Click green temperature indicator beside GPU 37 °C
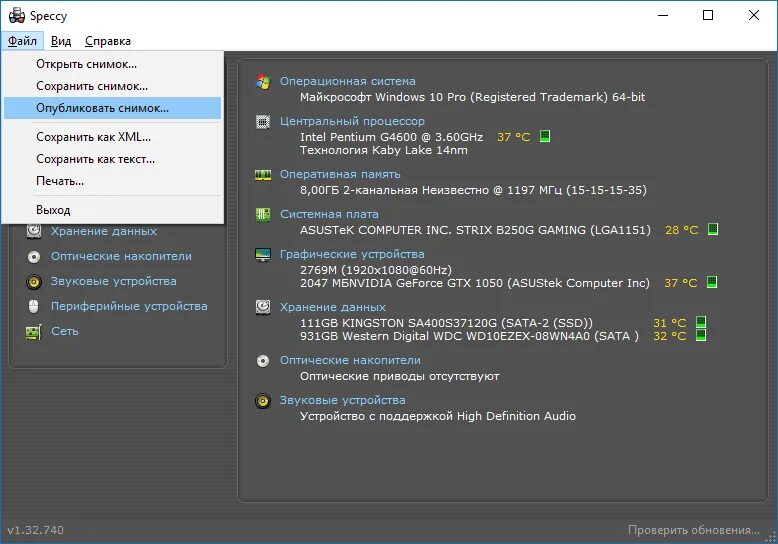Image resolution: width=778 pixels, height=544 pixels. (x=712, y=282)
